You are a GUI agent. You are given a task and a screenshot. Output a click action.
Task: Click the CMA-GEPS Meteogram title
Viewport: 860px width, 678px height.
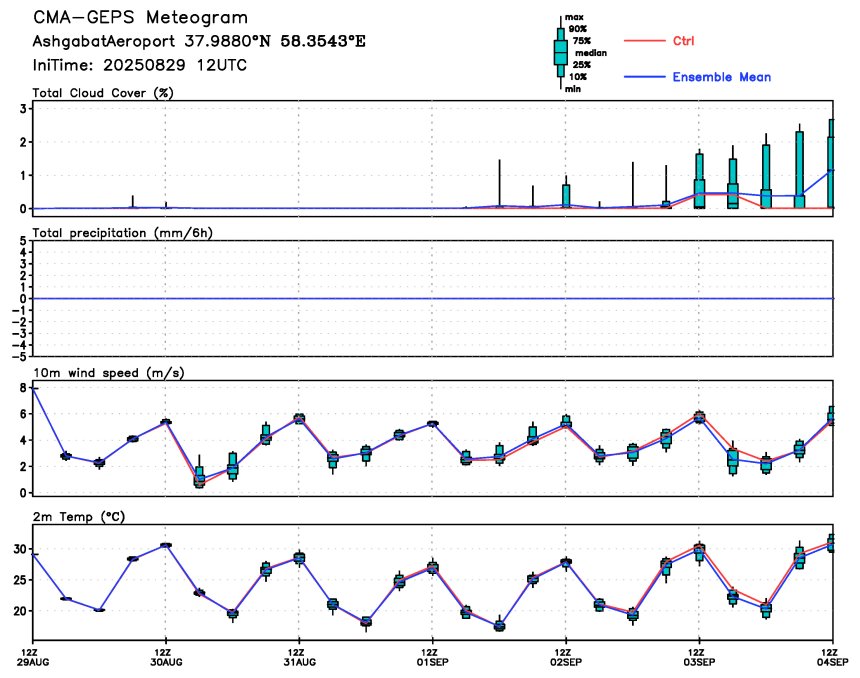point(140,18)
